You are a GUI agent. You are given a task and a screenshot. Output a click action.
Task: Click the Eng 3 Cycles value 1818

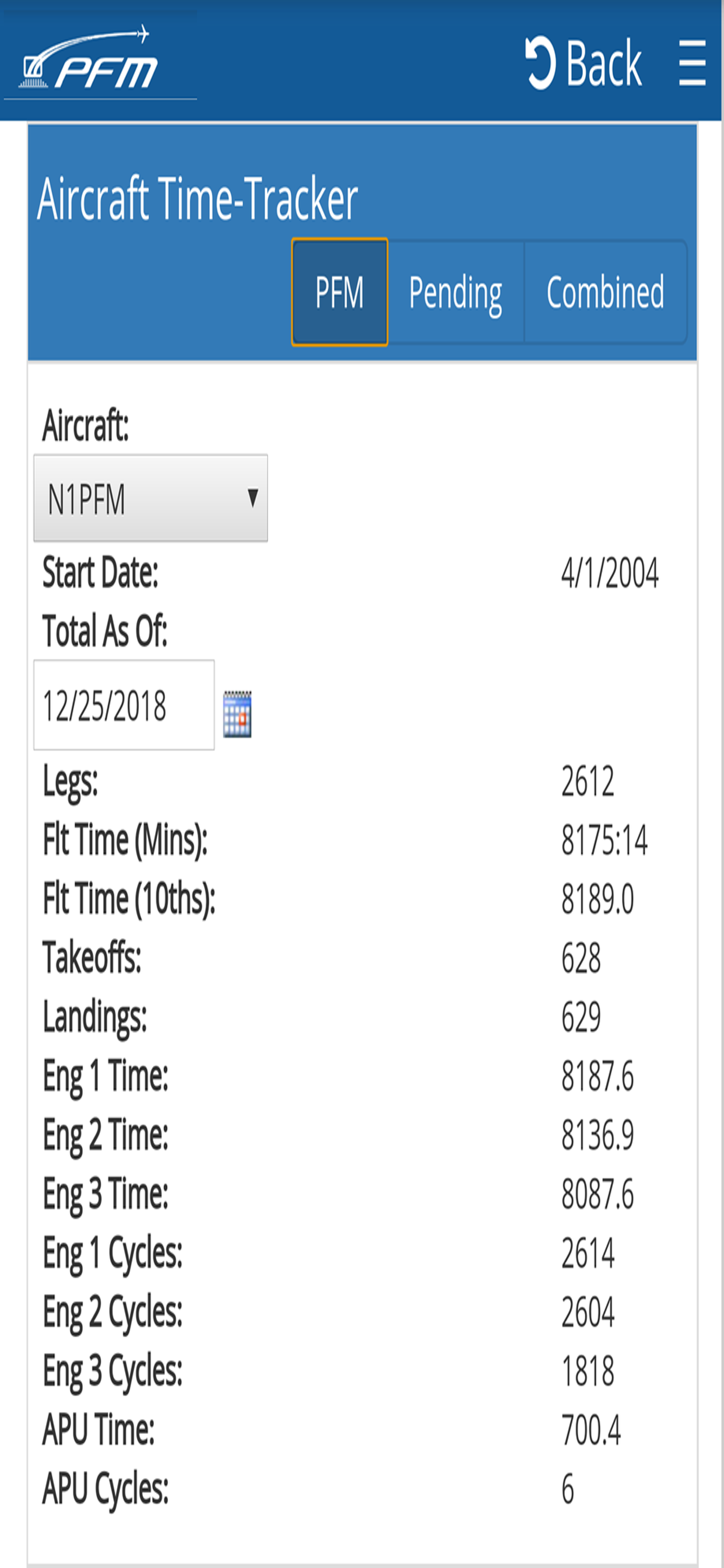[x=588, y=1371]
